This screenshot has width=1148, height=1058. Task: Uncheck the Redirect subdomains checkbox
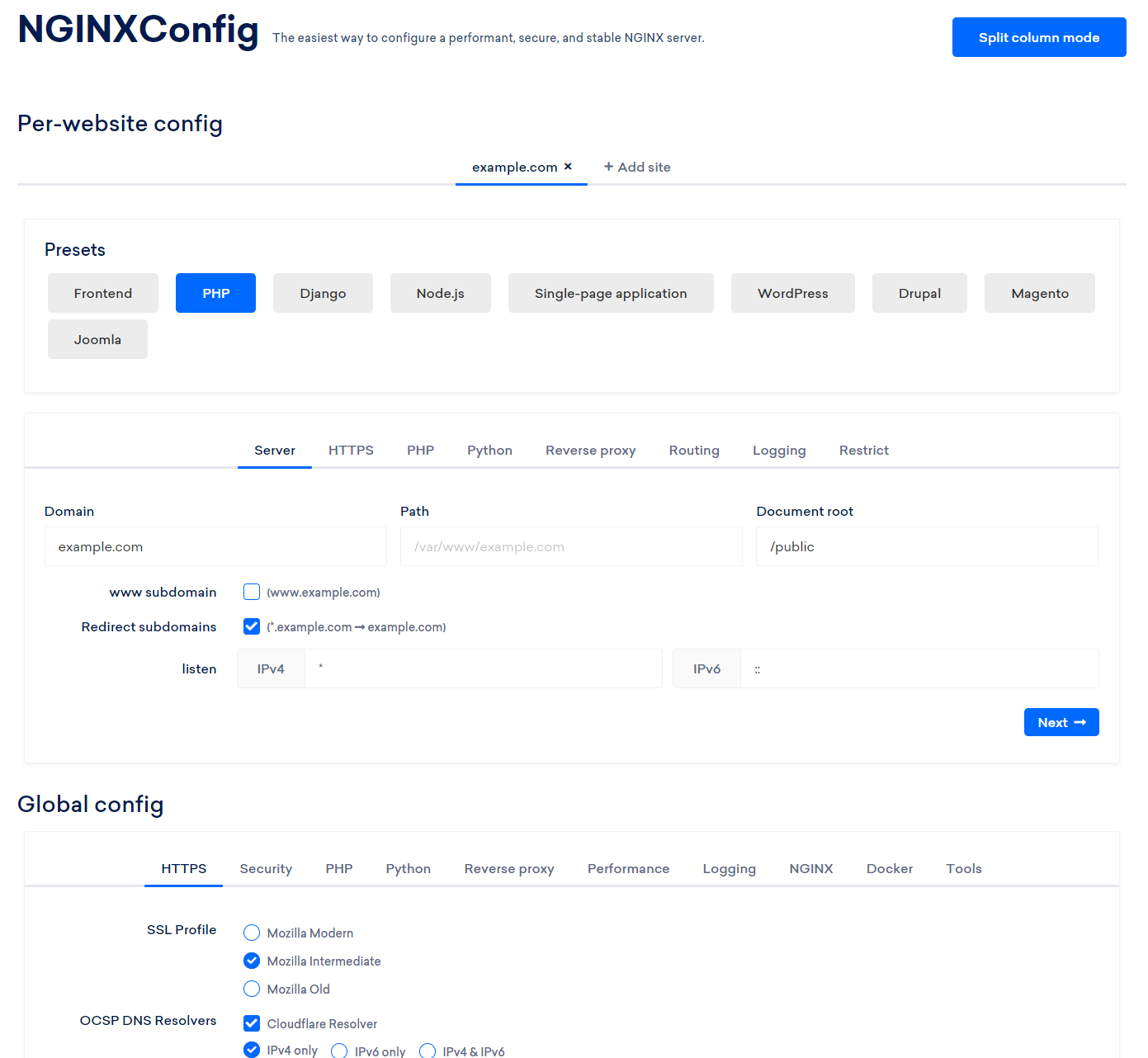(x=252, y=626)
